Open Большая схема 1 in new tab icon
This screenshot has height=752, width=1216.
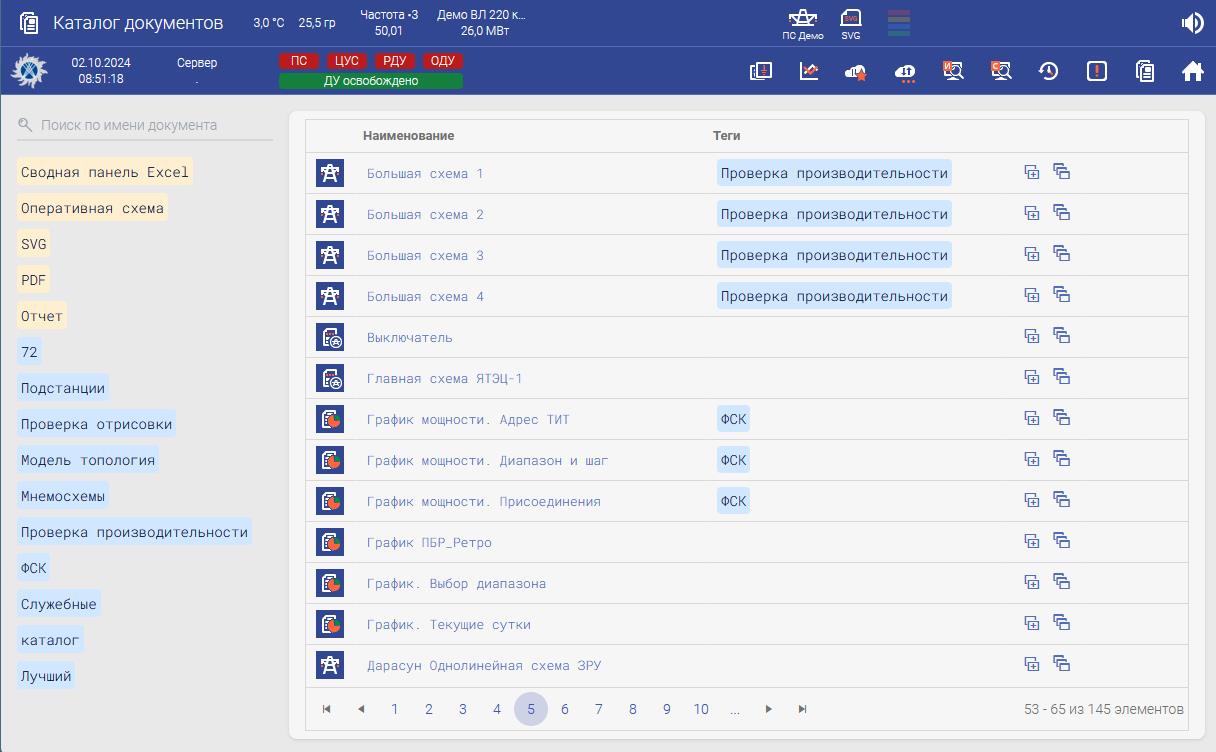(x=1032, y=172)
